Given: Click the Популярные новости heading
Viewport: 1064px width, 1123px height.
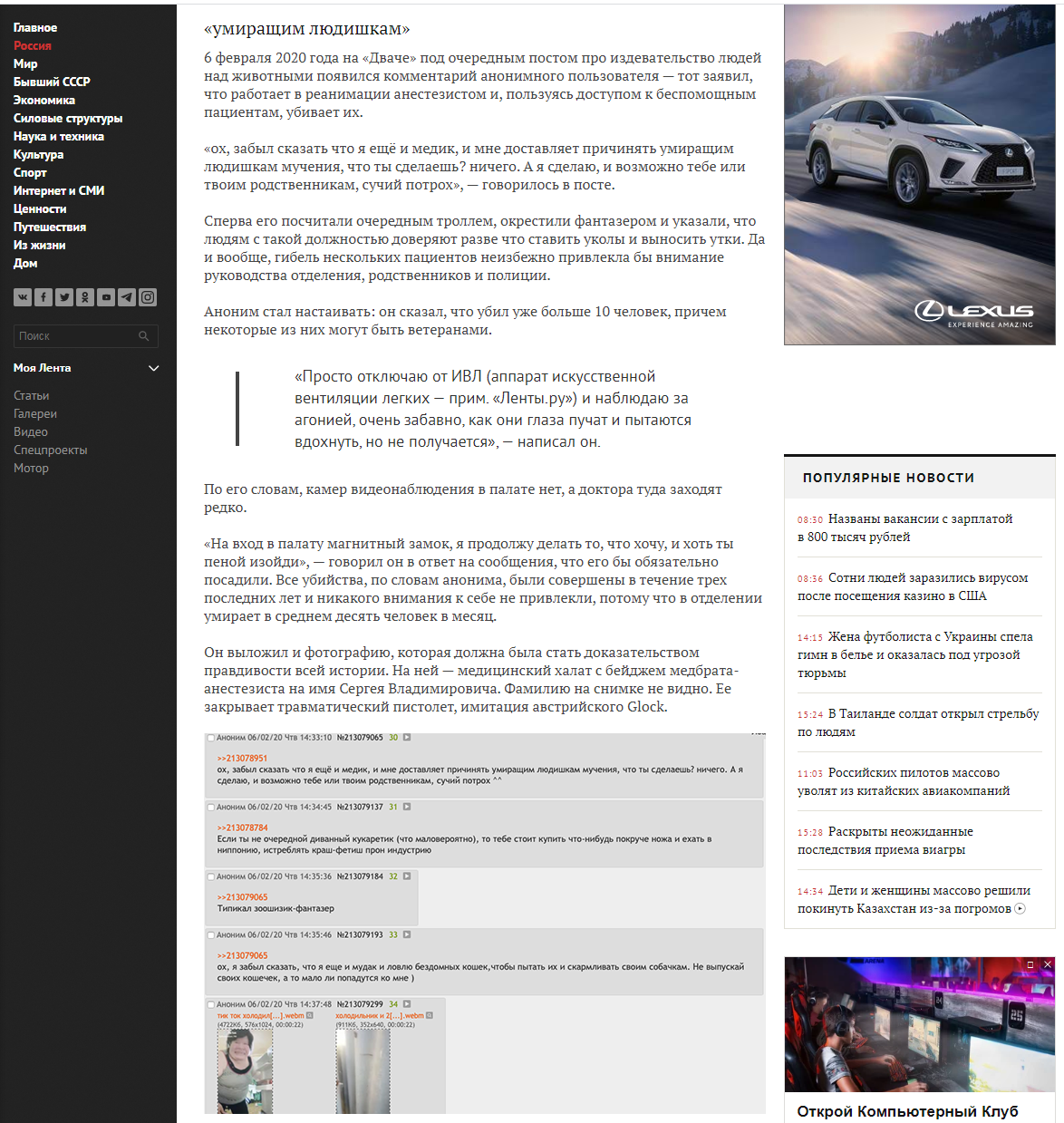Looking at the screenshot, I should tap(888, 478).
